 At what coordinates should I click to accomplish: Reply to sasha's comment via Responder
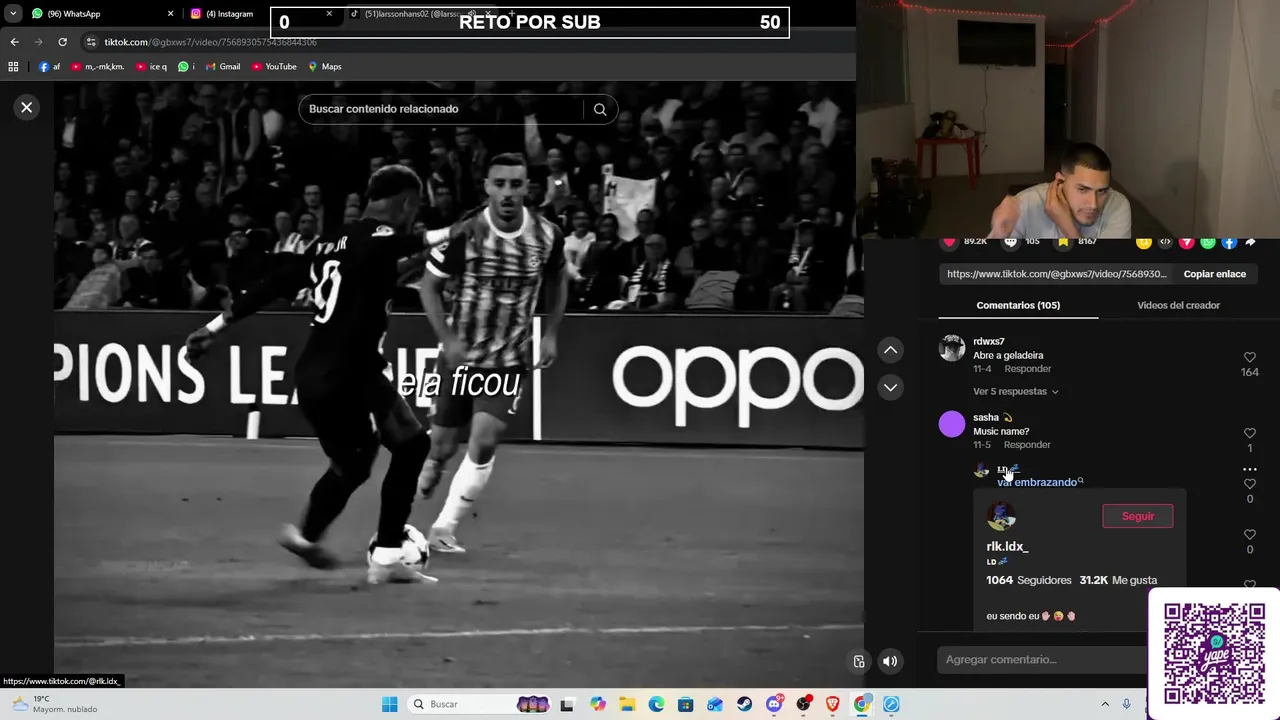(1028, 445)
